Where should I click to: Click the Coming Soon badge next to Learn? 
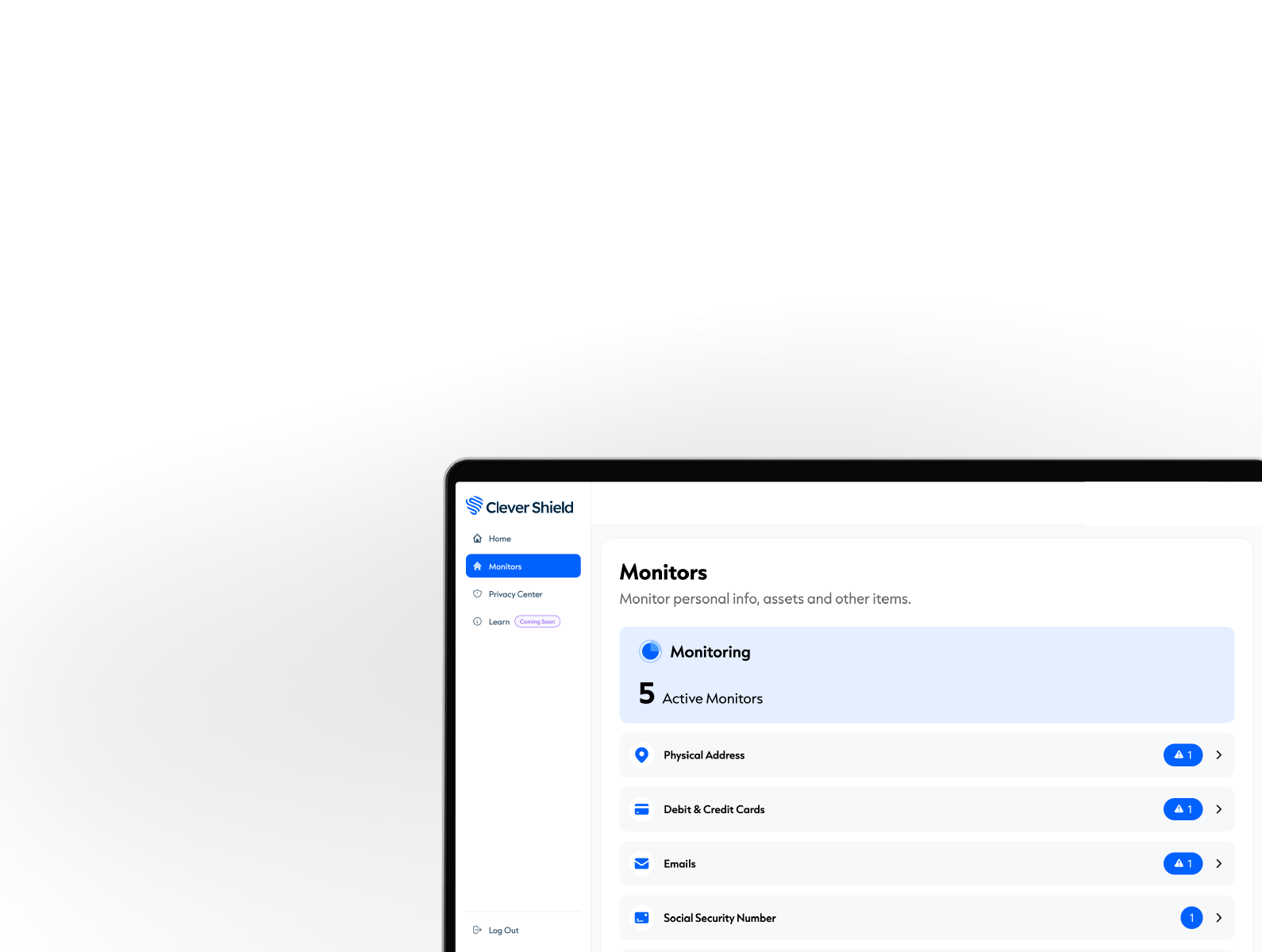tap(537, 621)
